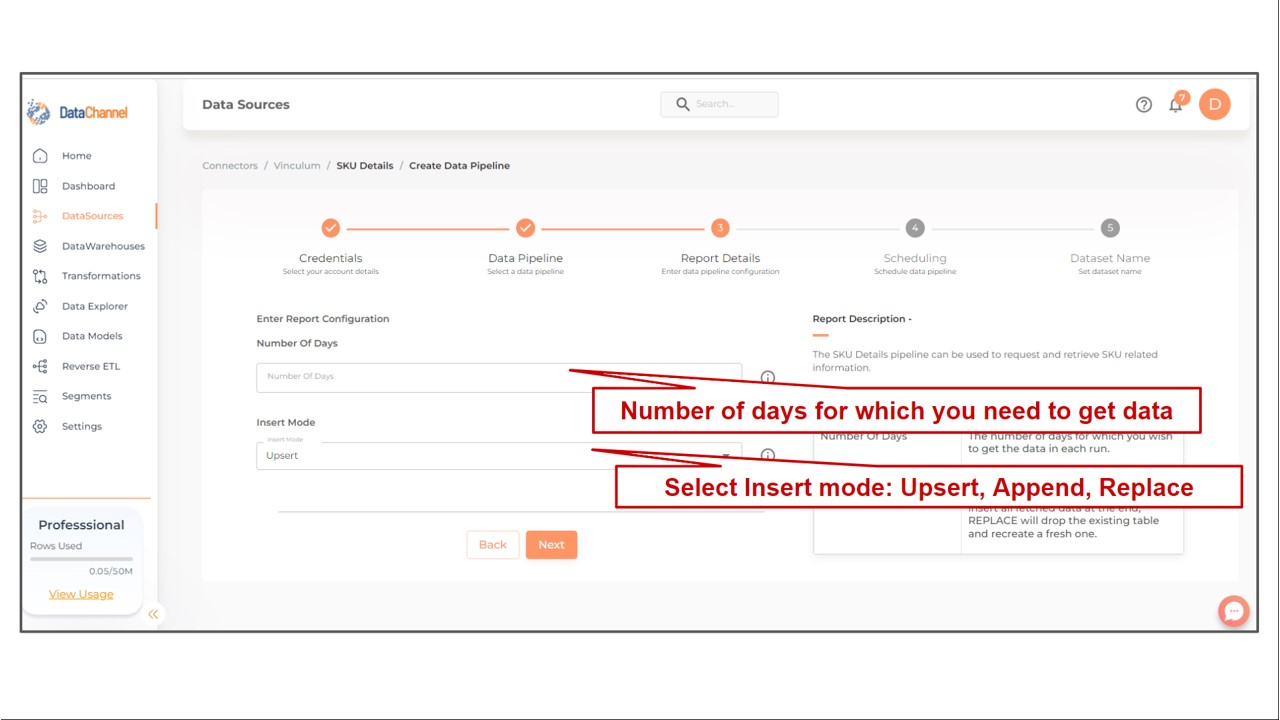Open Dashboard from the sidebar

point(88,186)
